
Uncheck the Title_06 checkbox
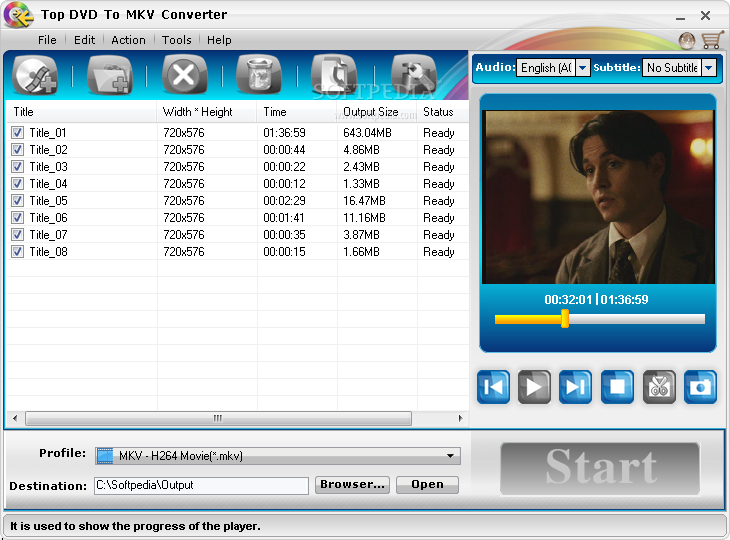click(17, 218)
